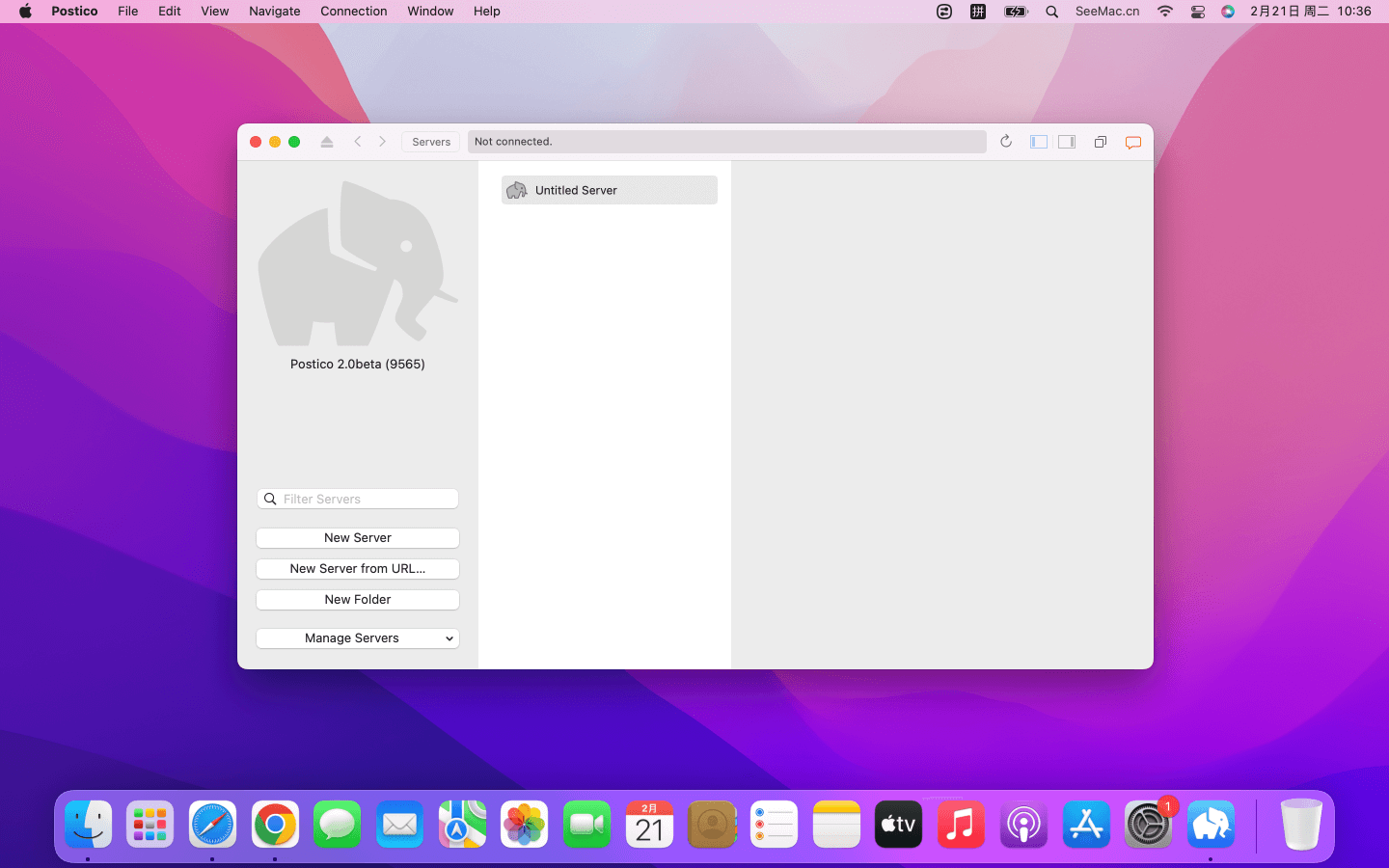1389x868 pixels.
Task: Click the battery status icon
Action: coord(1016,12)
